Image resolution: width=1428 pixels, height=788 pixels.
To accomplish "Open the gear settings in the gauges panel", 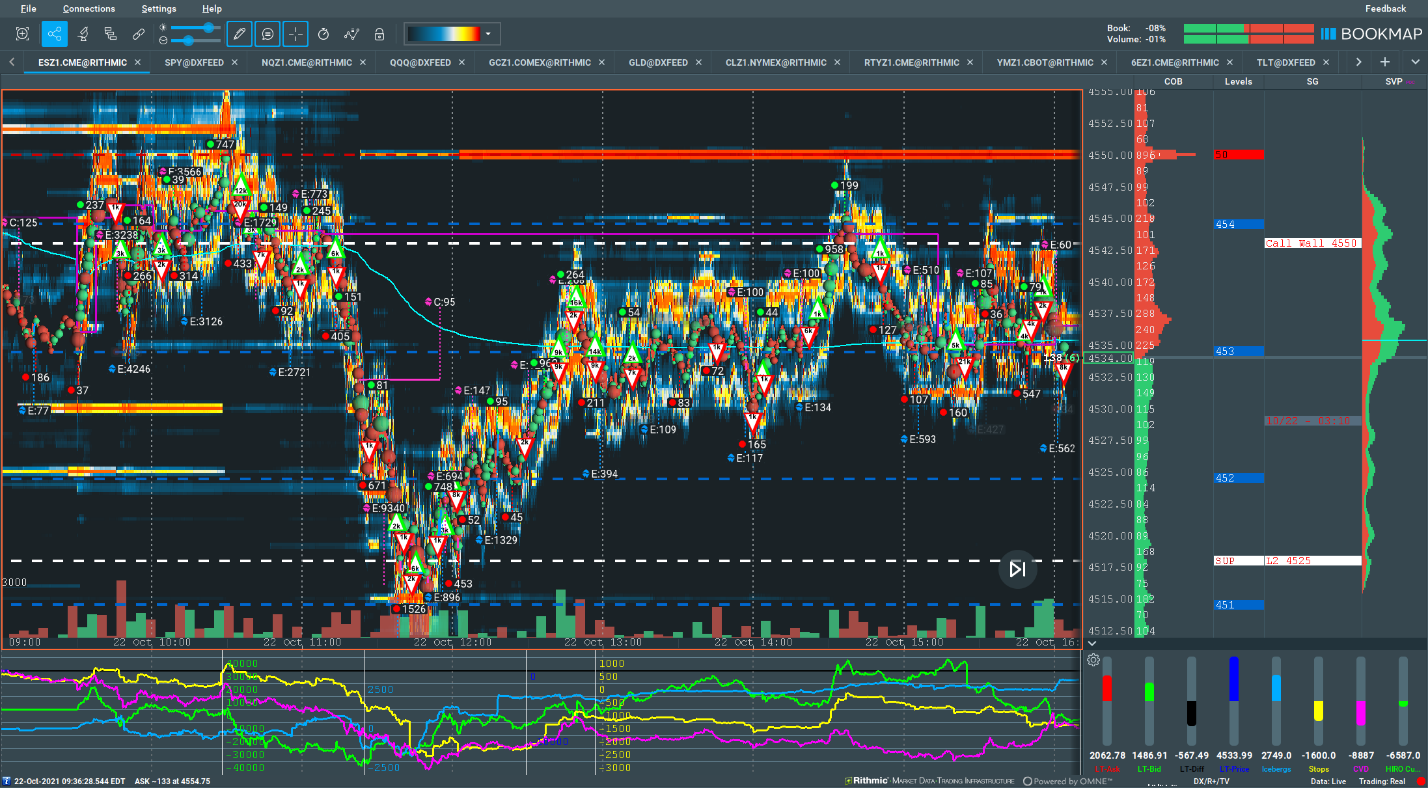I will 1093,660.
